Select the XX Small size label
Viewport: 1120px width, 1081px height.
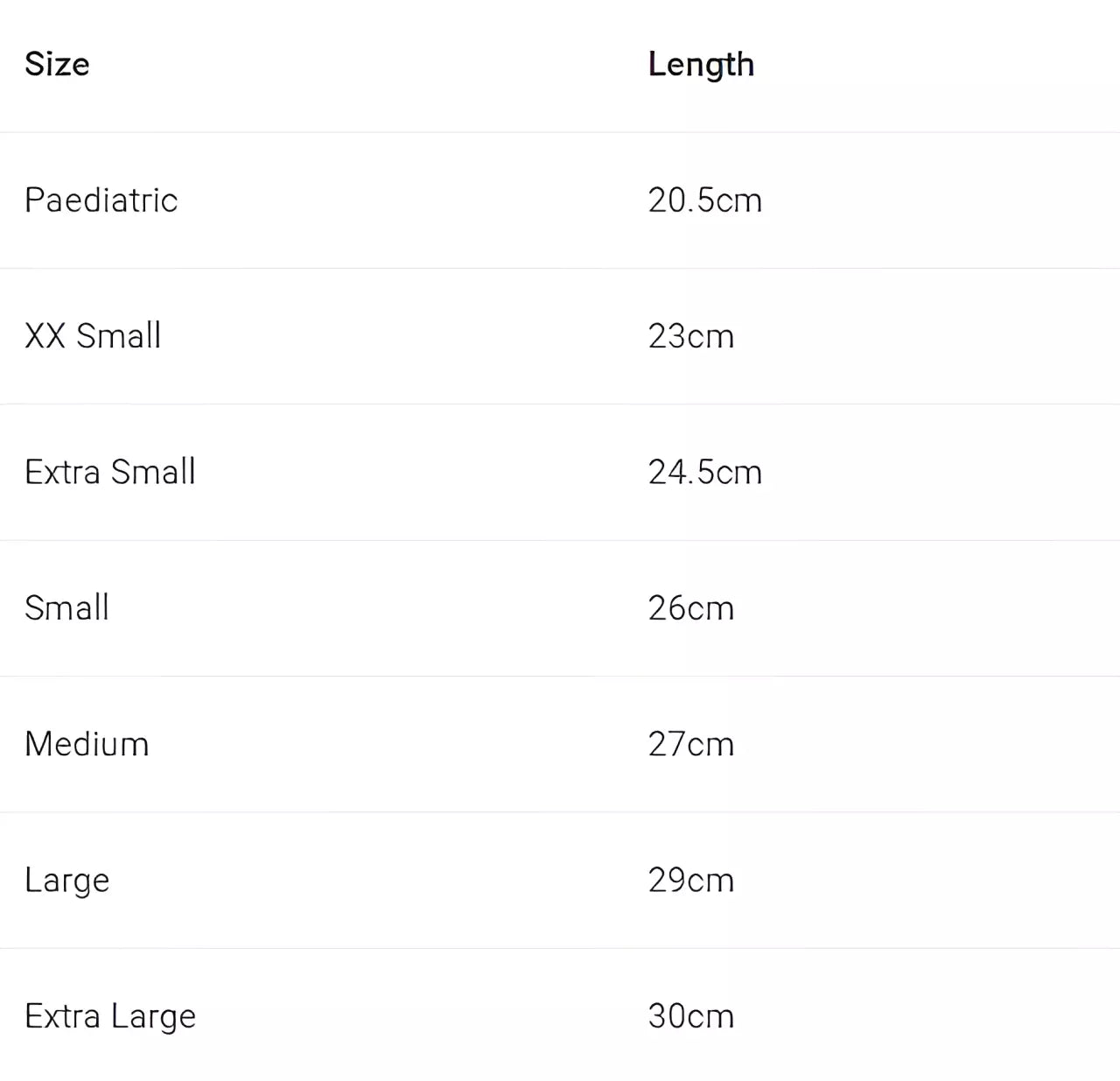click(x=93, y=336)
